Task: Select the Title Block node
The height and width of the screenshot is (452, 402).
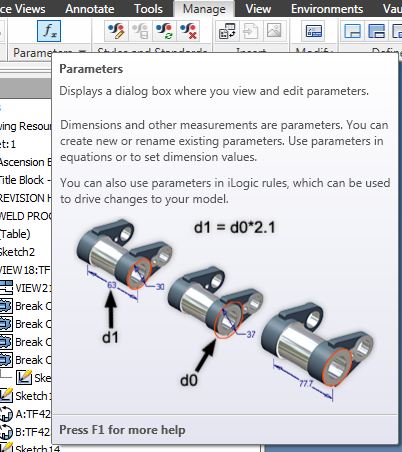Action: [x=25, y=180]
